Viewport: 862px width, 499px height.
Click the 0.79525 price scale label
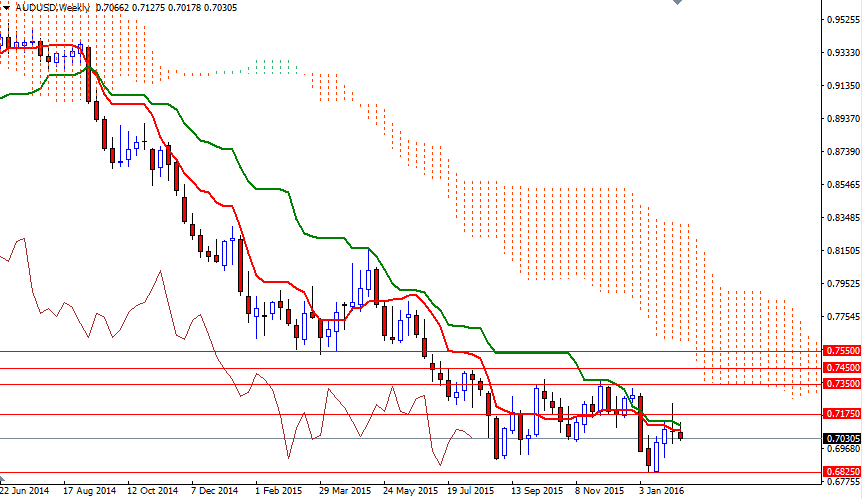[x=843, y=284]
